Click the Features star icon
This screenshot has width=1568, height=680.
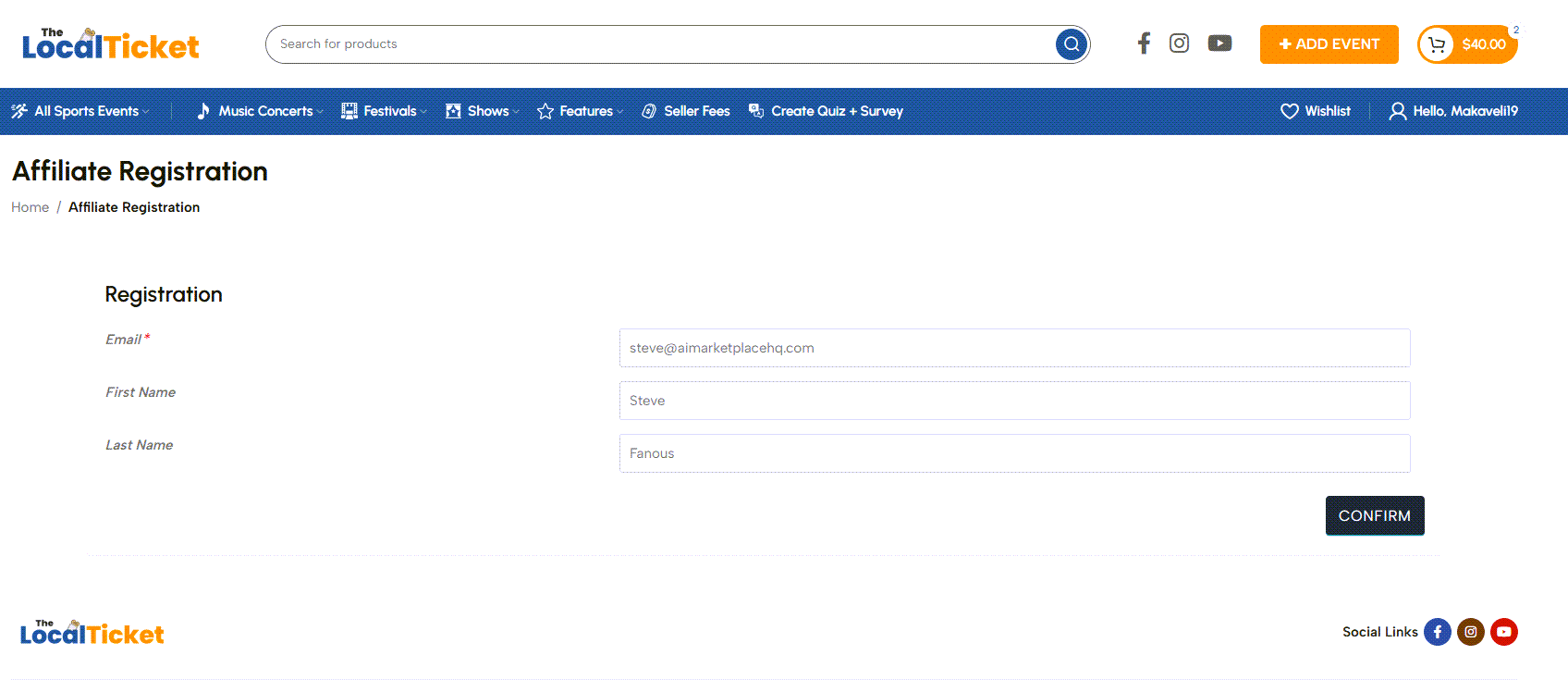(x=545, y=111)
